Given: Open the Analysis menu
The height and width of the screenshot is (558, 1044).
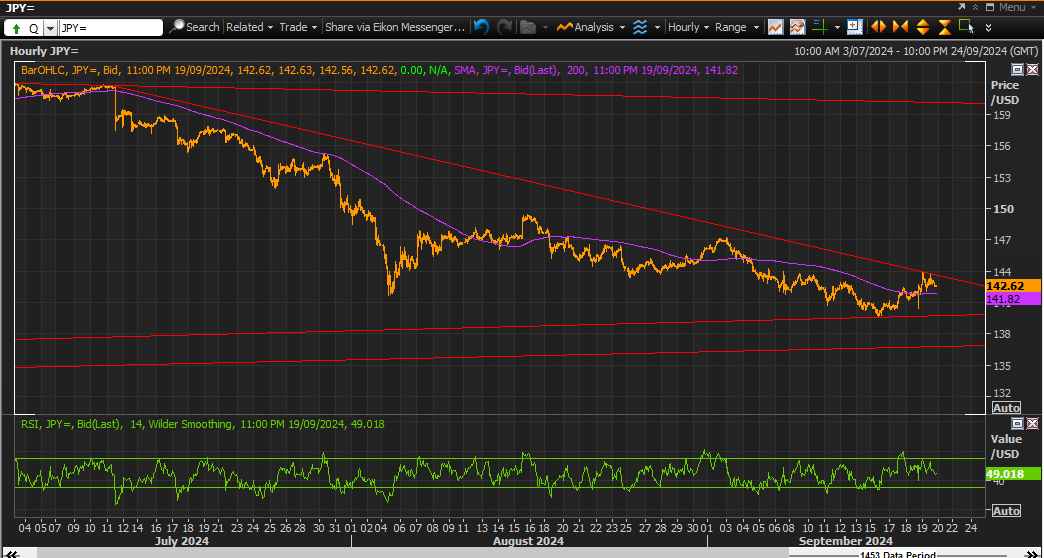Looking at the screenshot, I should [x=591, y=27].
